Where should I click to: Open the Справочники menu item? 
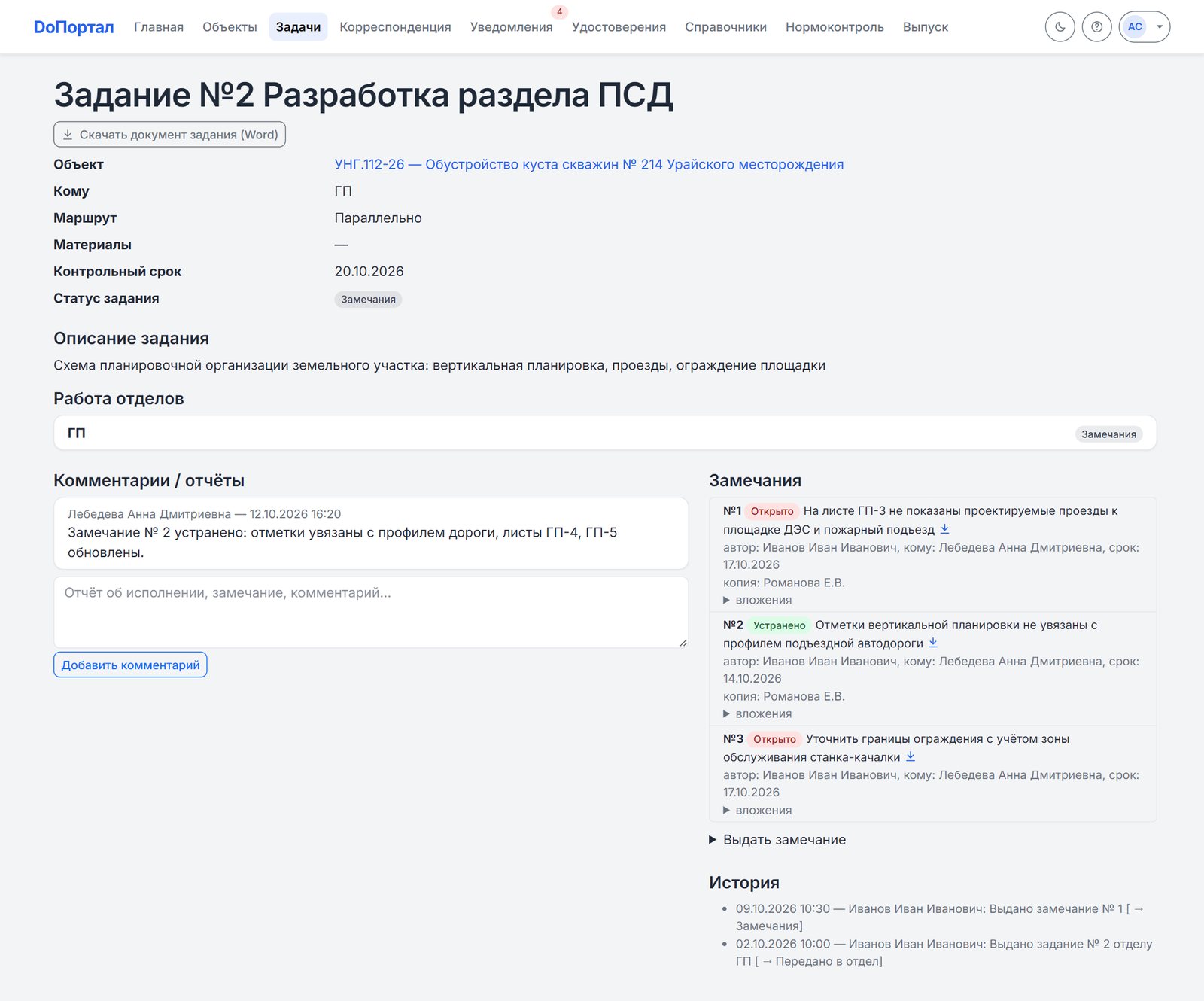pos(725,27)
